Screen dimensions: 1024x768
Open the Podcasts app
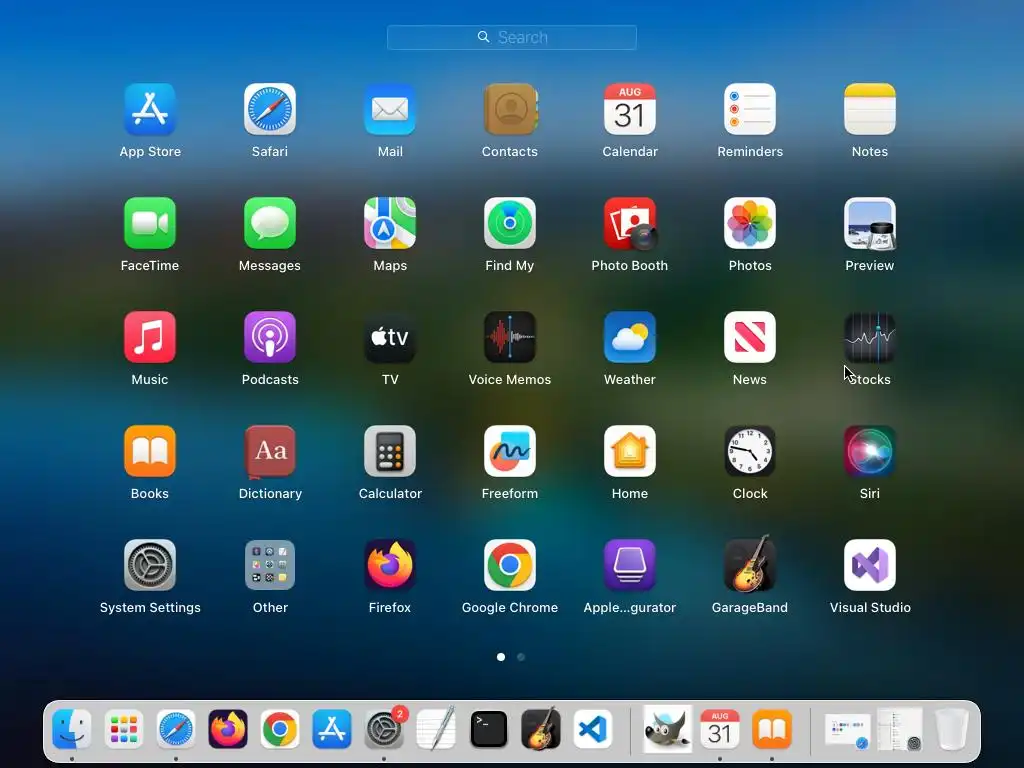270,337
